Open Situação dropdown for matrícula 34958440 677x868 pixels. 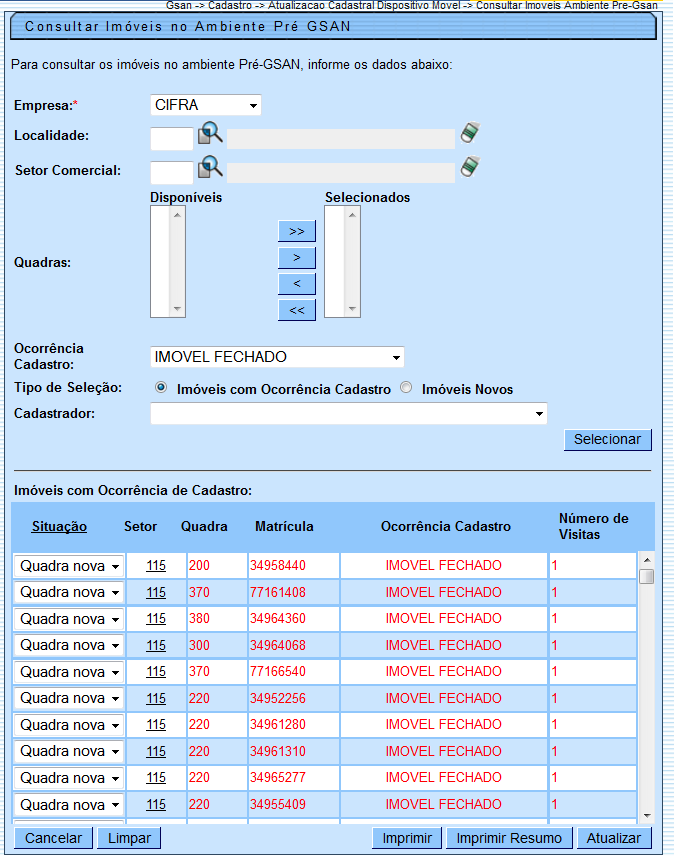(x=69, y=566)
